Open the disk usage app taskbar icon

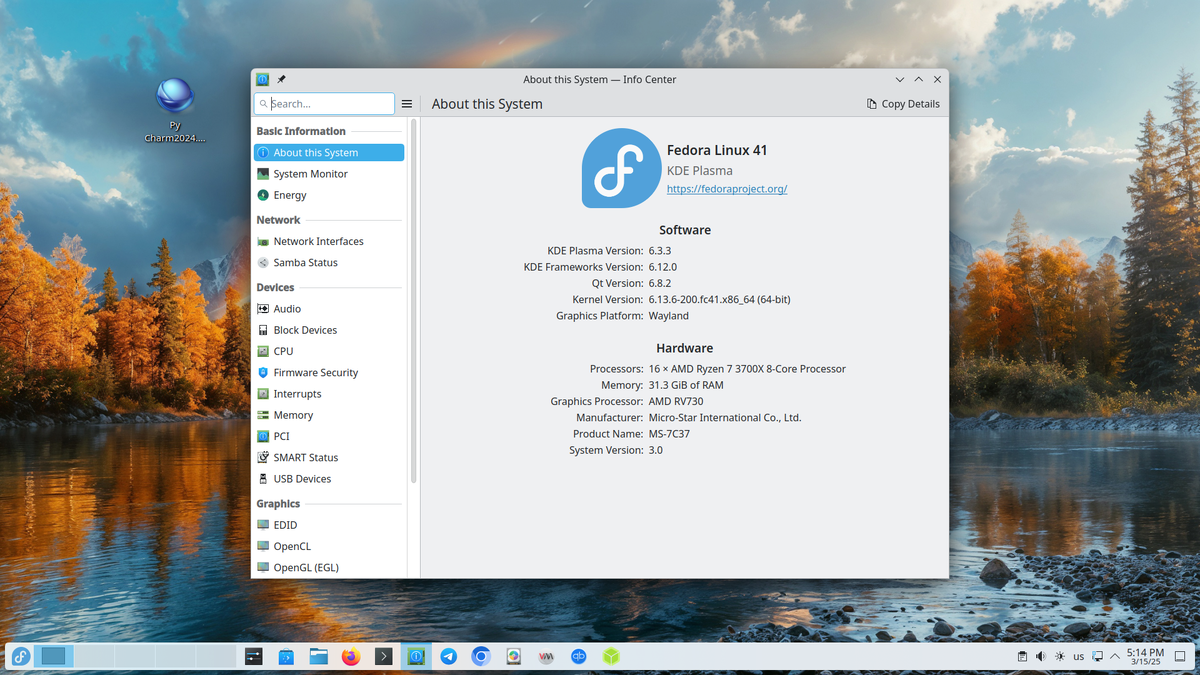[514, 657]
